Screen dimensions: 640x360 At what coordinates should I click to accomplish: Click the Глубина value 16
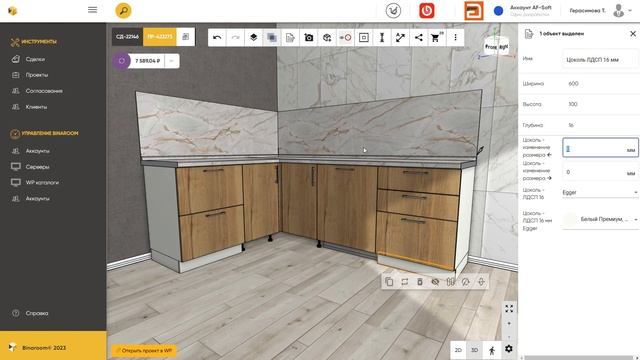coord(571,125)
